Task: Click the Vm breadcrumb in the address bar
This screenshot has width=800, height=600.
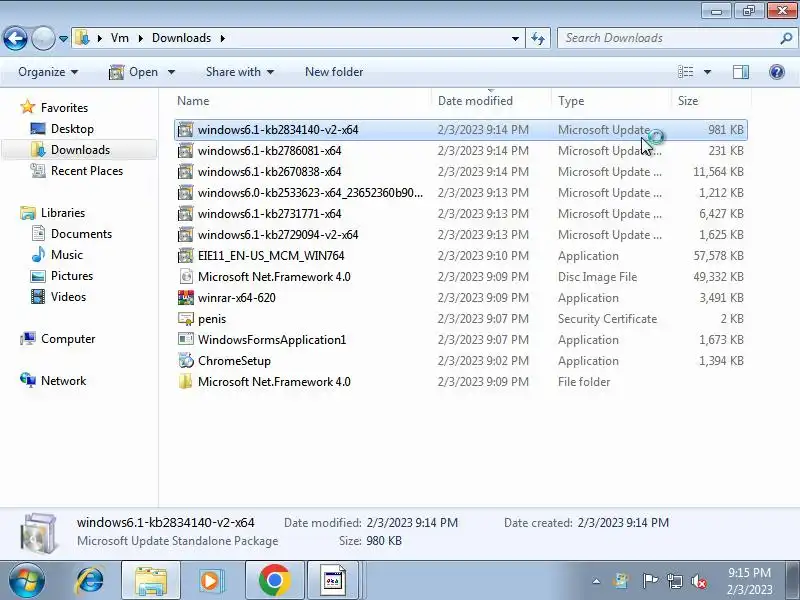Action: (x=120, y=38)
